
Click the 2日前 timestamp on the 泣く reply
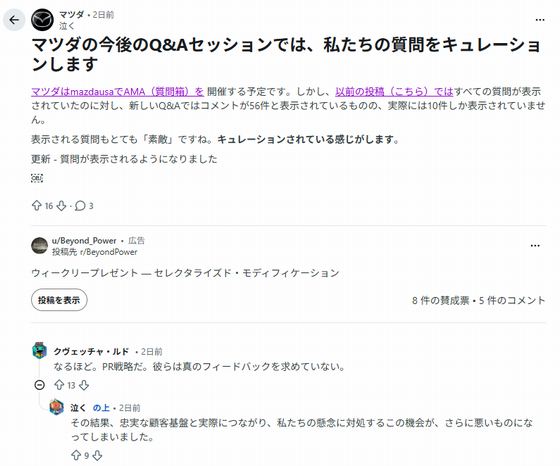130,408
